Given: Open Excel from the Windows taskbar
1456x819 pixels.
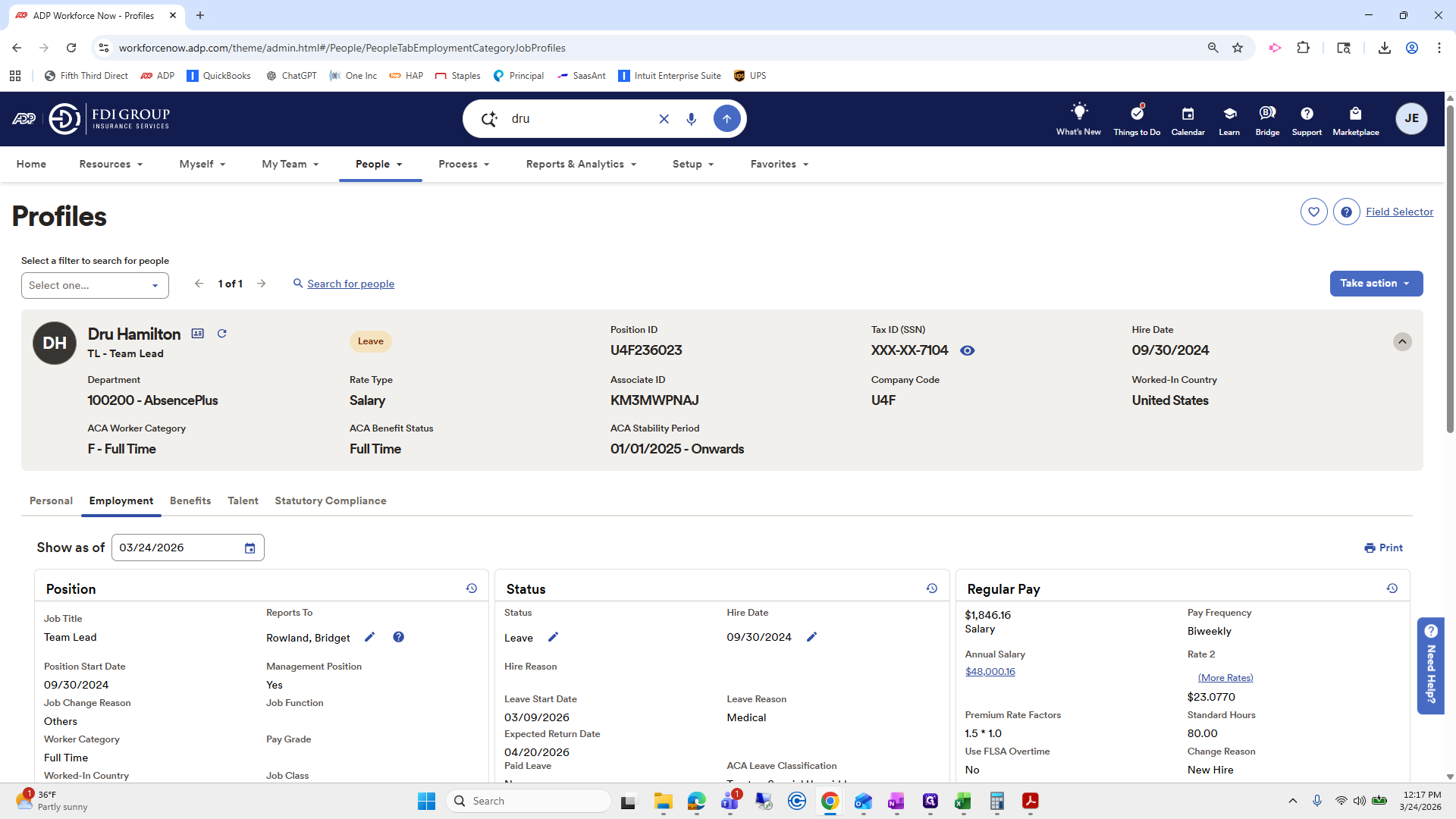Looking at the screenshot, I should [962, 802].
